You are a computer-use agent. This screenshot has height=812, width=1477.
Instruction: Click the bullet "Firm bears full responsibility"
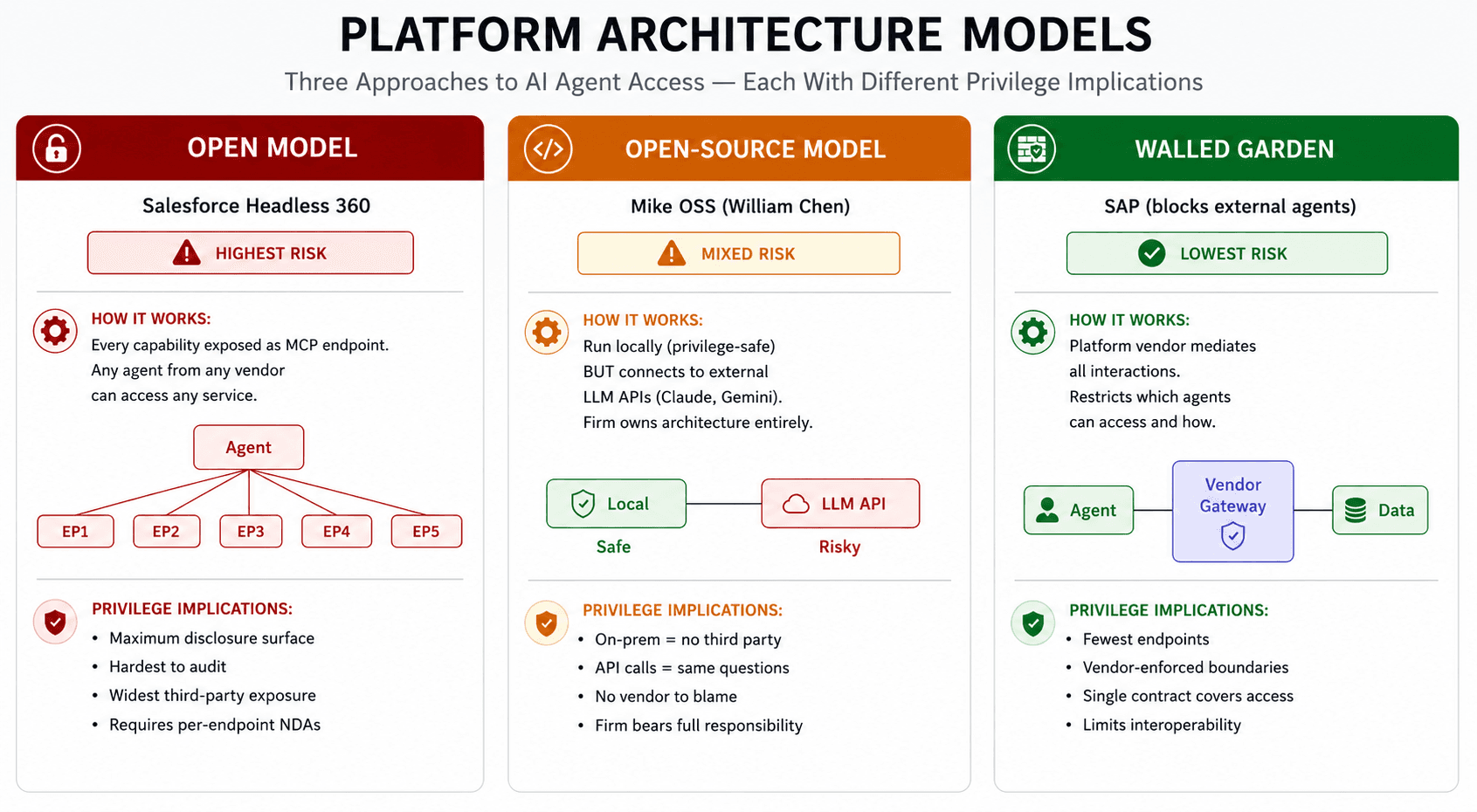pos(699,726)
